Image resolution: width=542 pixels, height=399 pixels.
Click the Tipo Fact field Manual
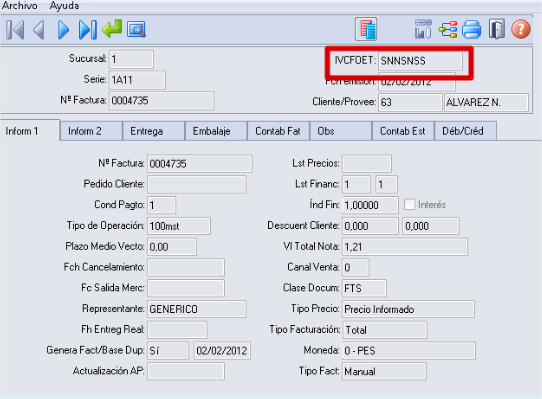pos(384,371)
